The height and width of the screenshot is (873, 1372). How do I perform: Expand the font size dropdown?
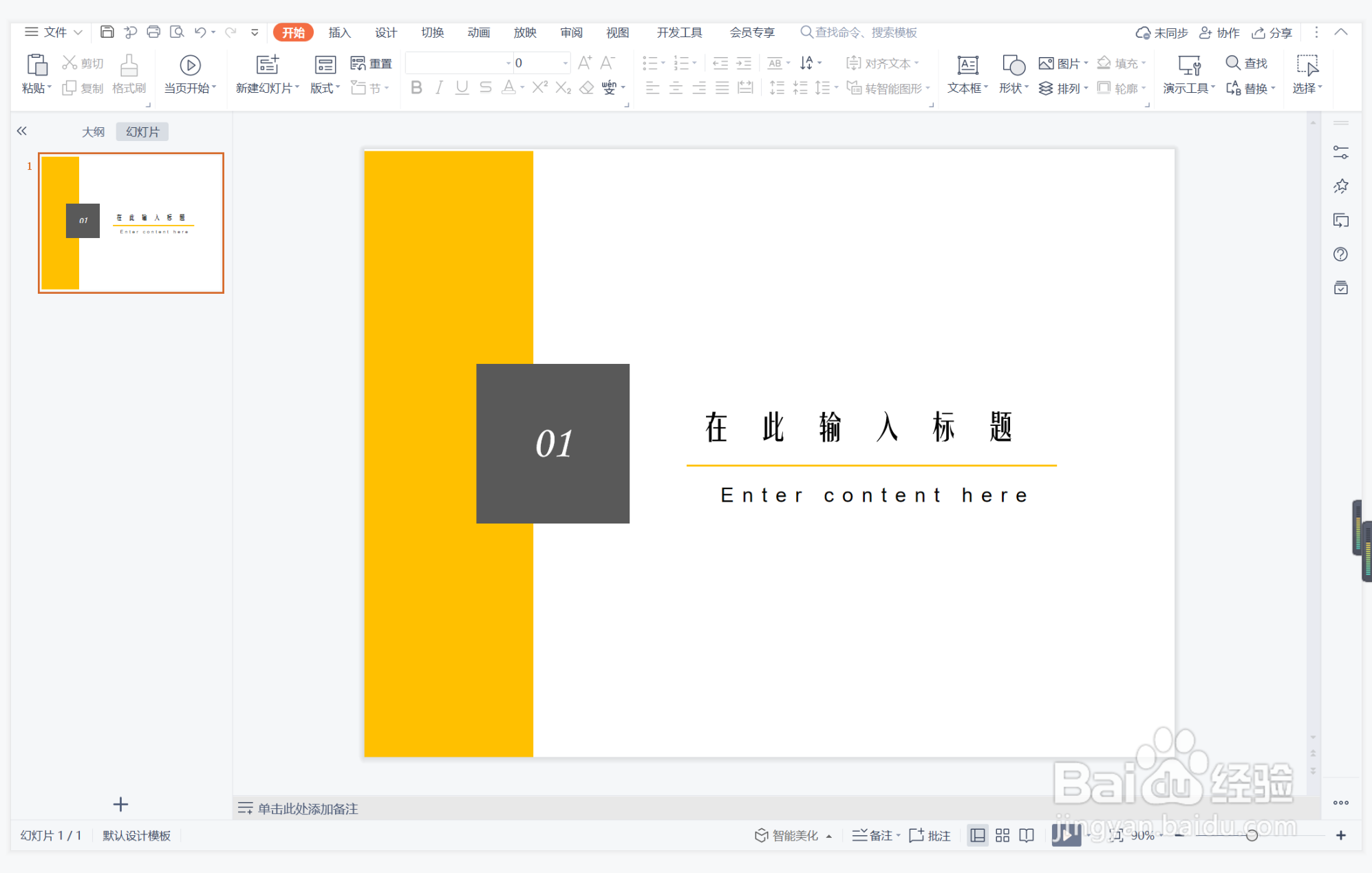565,63
